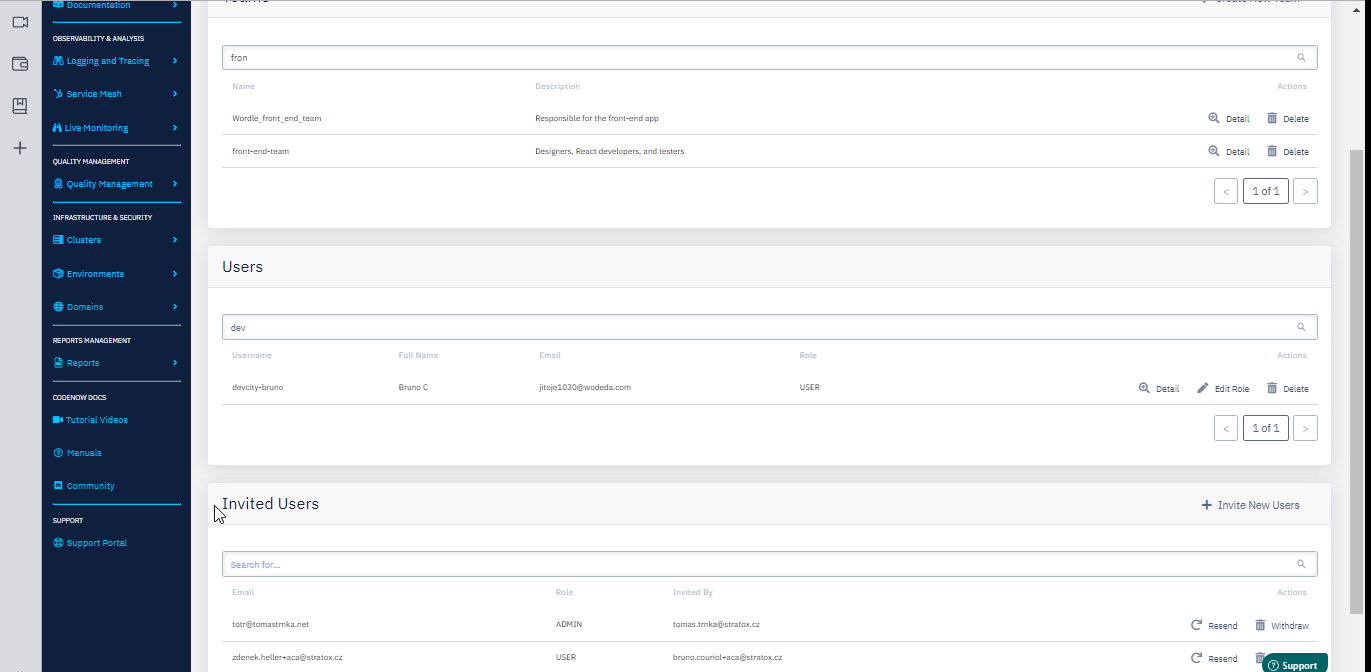The width and height of the screenshot is (1371, 672).
Task: Click the '1 of 1' page indicator under Teams
Action: [1266, 191]
